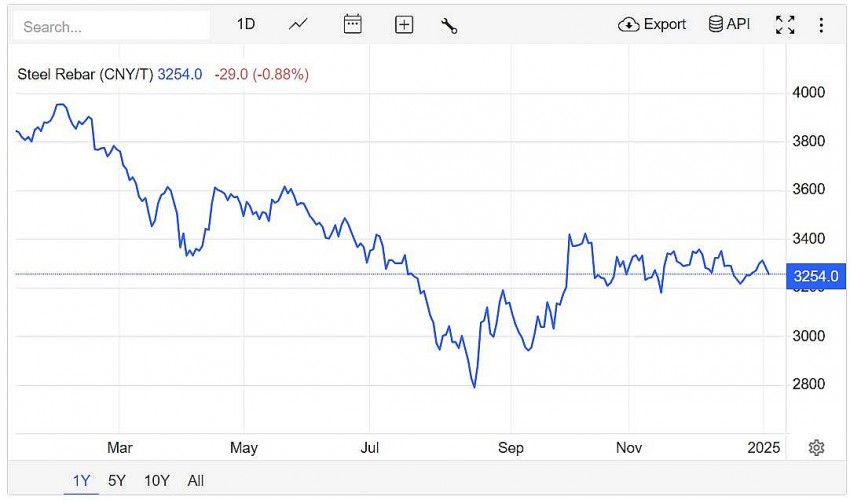Click the chart's peak near 4000
This screenshot has height=500, width=850.
[x=60, y=104]
